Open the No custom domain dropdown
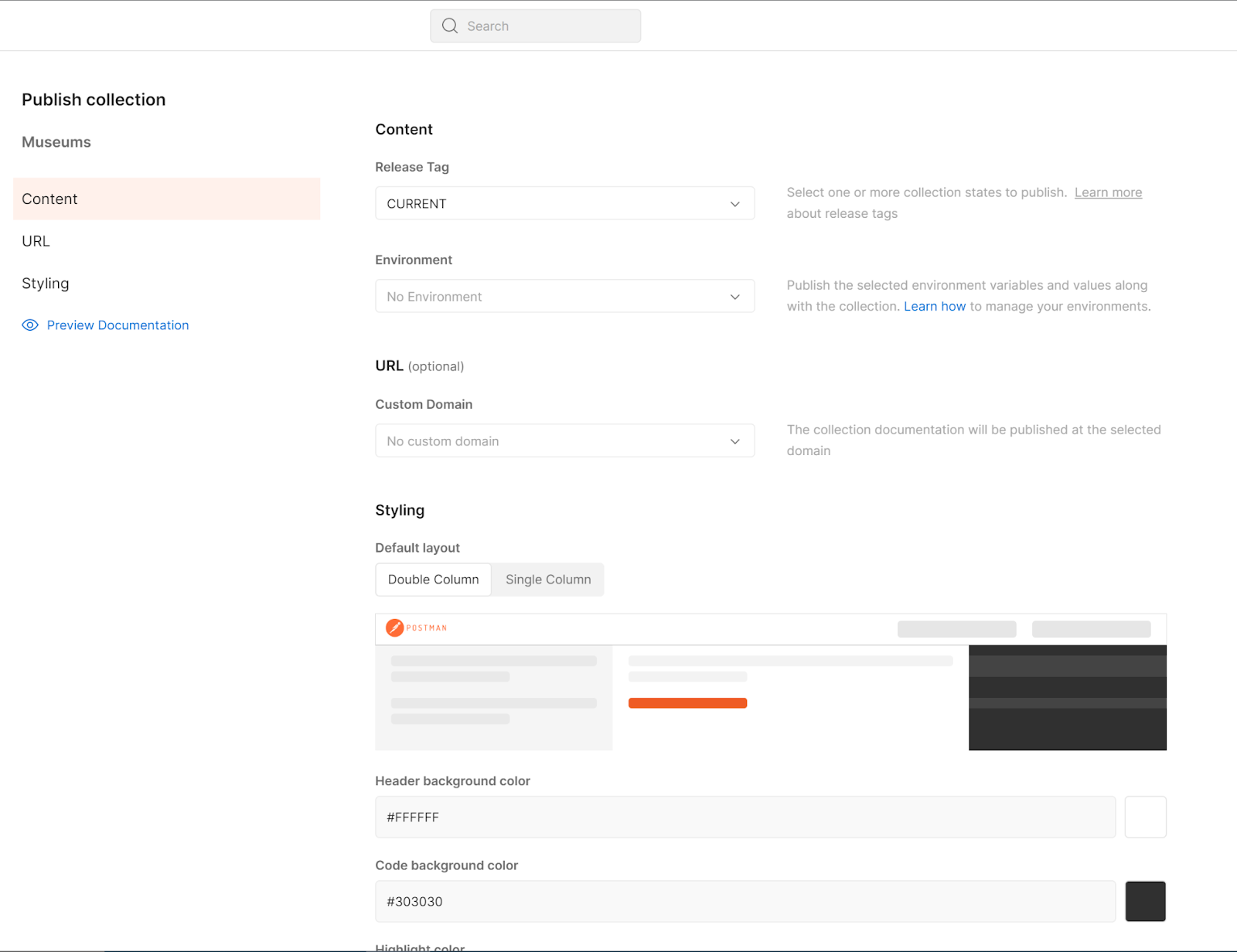The image size is (1237, 952). point(564,440)
